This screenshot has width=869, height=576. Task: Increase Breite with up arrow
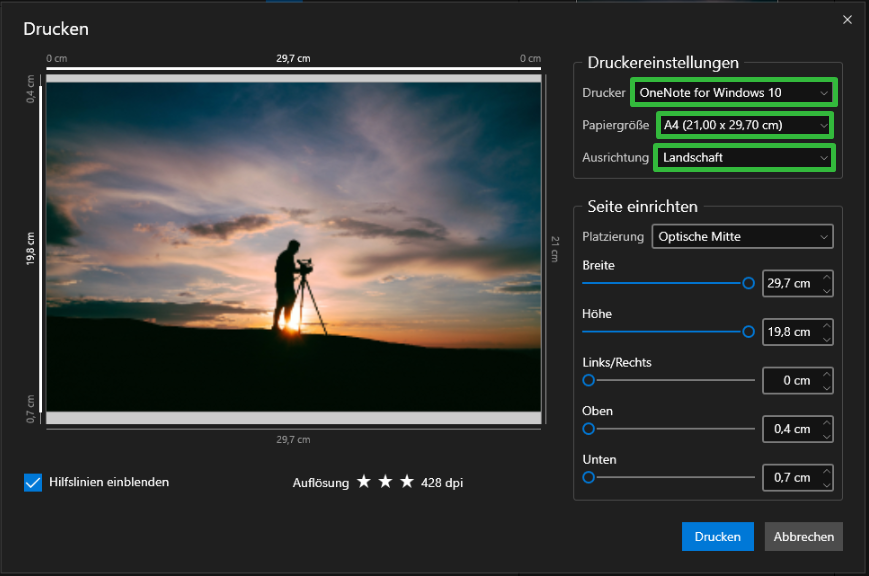(826, 277)
